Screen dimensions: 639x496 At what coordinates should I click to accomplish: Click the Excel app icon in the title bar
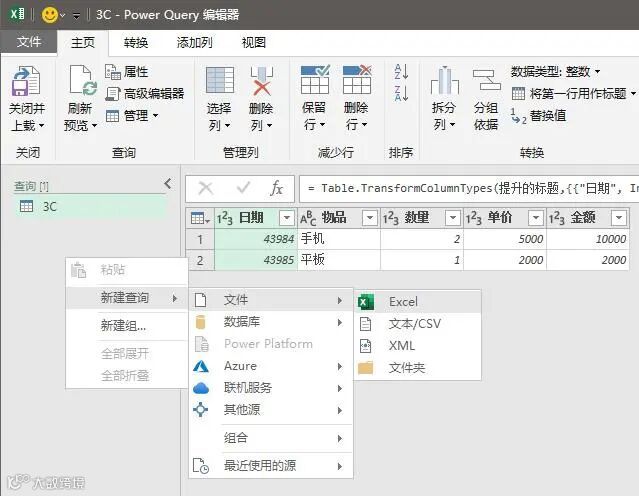(17, 15)
